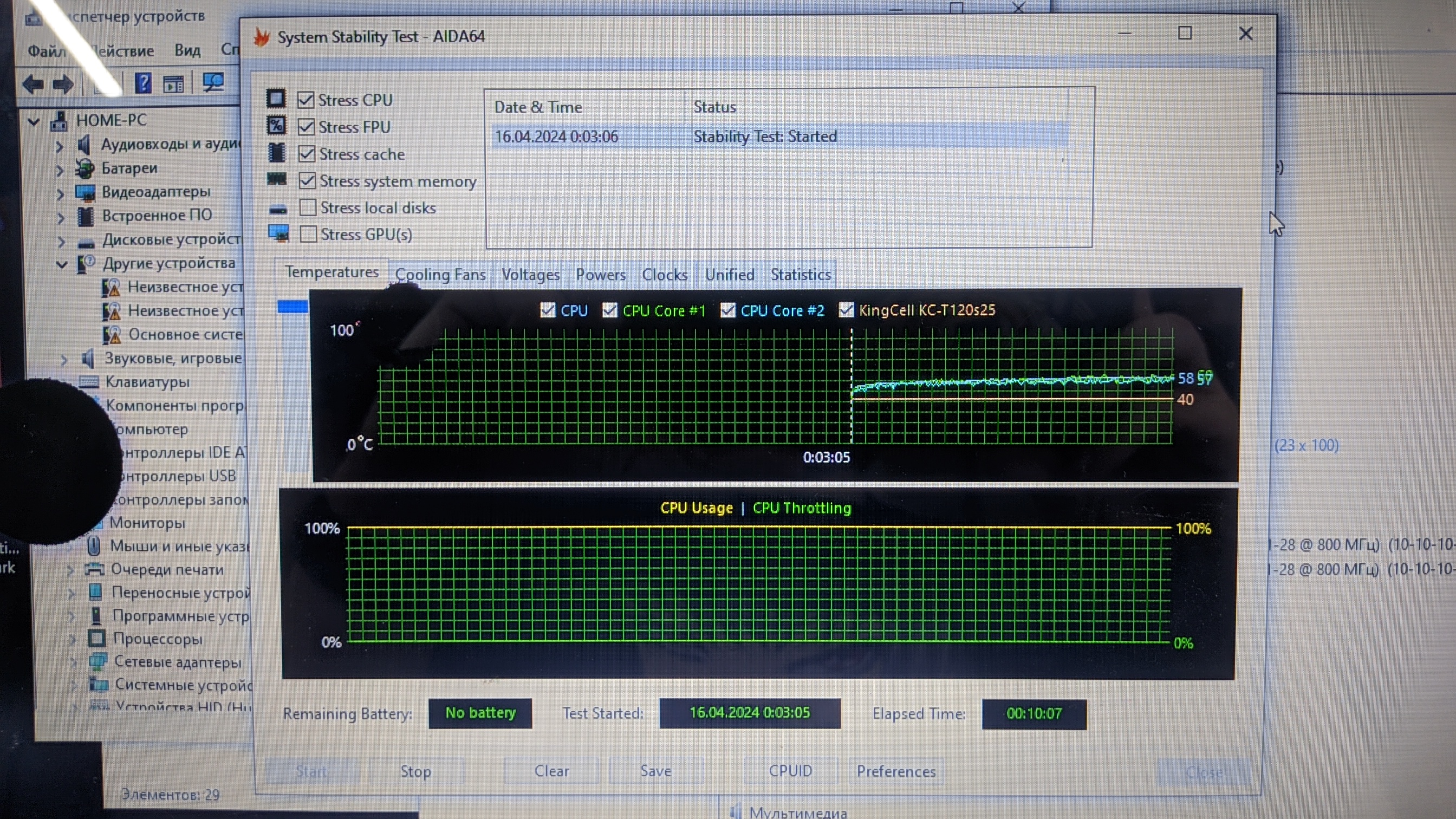
Task: Click the Stop button
Action: point(416,771)
